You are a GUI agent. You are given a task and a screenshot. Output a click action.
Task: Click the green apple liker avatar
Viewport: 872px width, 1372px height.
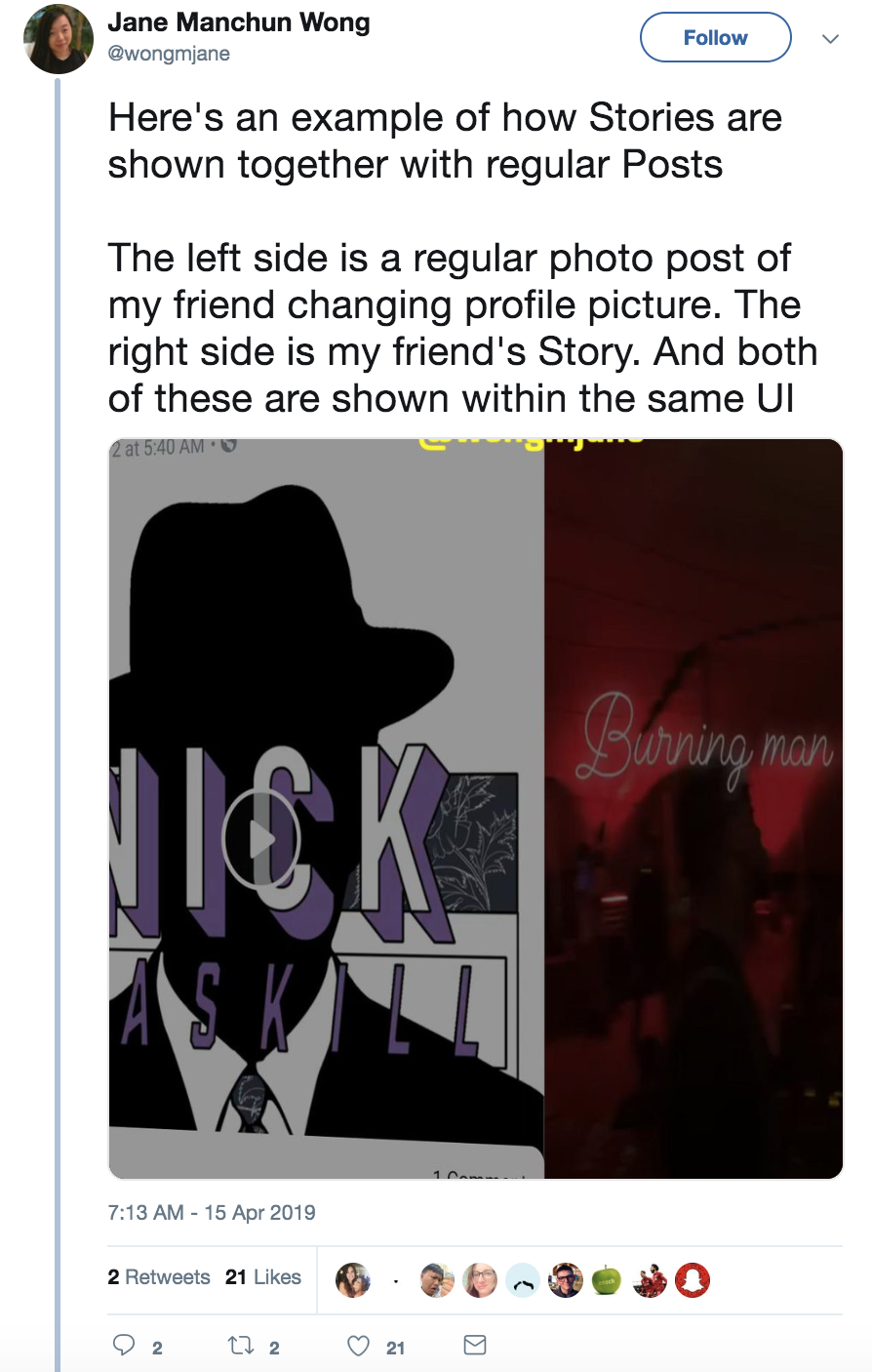click(606, 1279)
